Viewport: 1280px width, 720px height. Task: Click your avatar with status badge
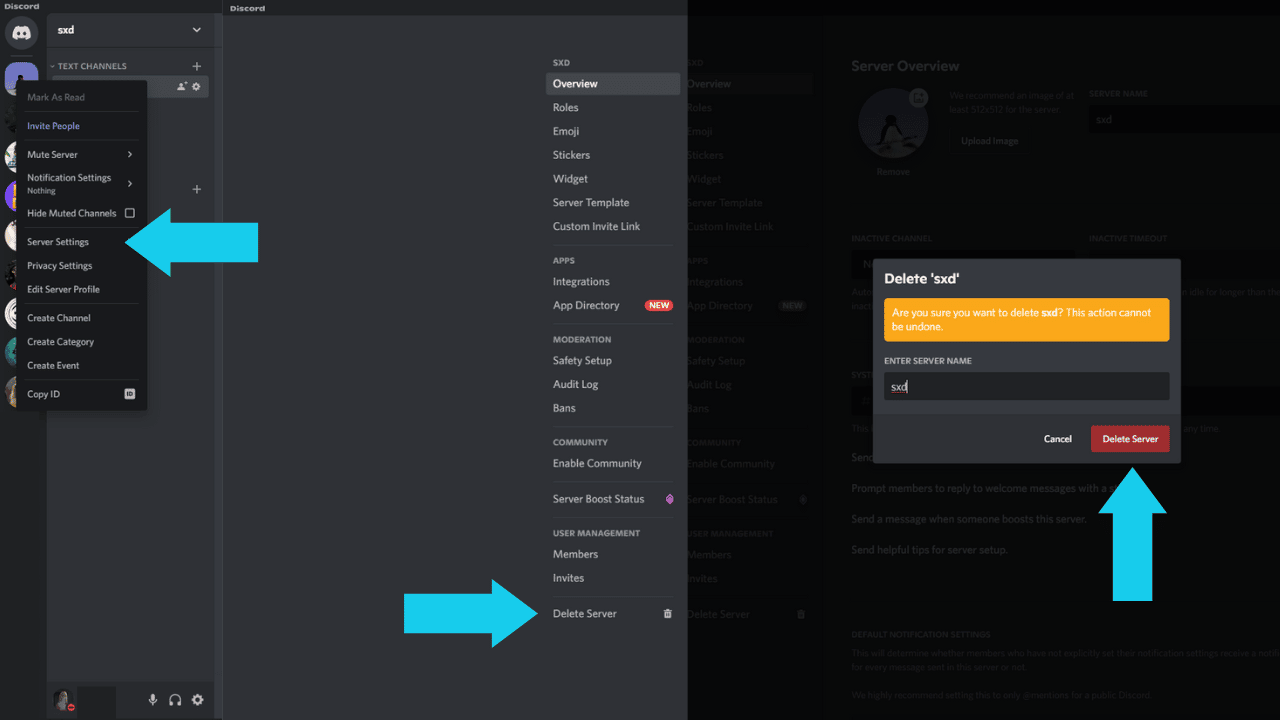point(62,699)
